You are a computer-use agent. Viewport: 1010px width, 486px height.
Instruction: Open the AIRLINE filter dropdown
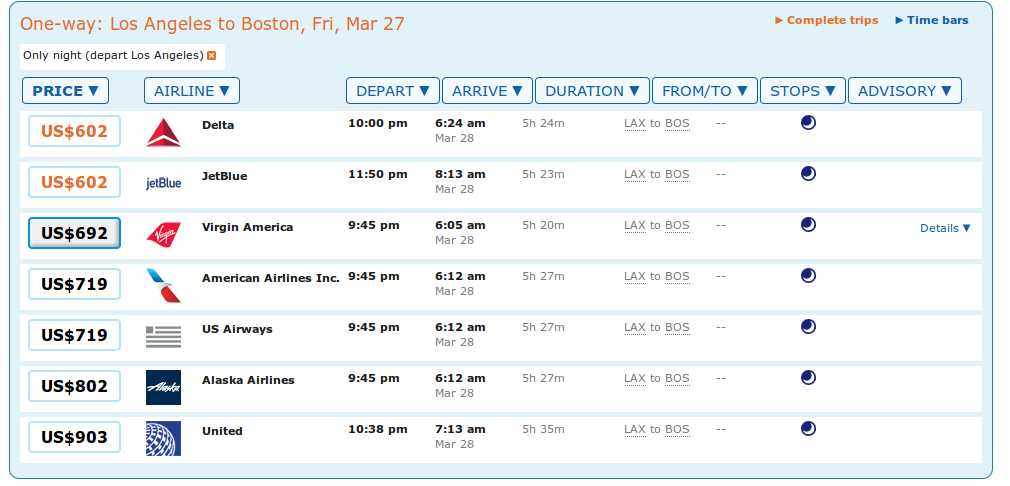point(192,91)
